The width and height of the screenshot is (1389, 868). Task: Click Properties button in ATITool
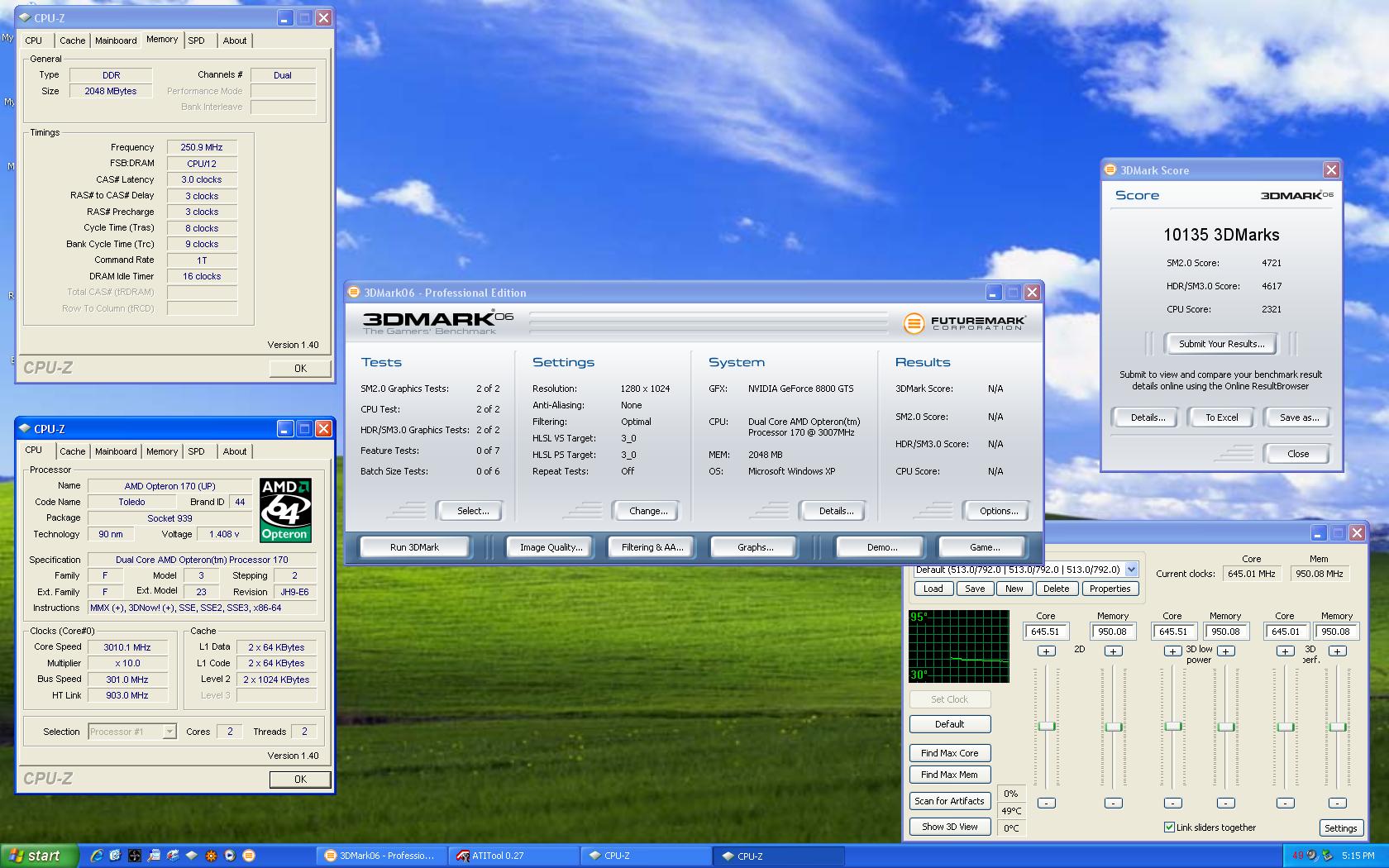(x=1110, y=589)
